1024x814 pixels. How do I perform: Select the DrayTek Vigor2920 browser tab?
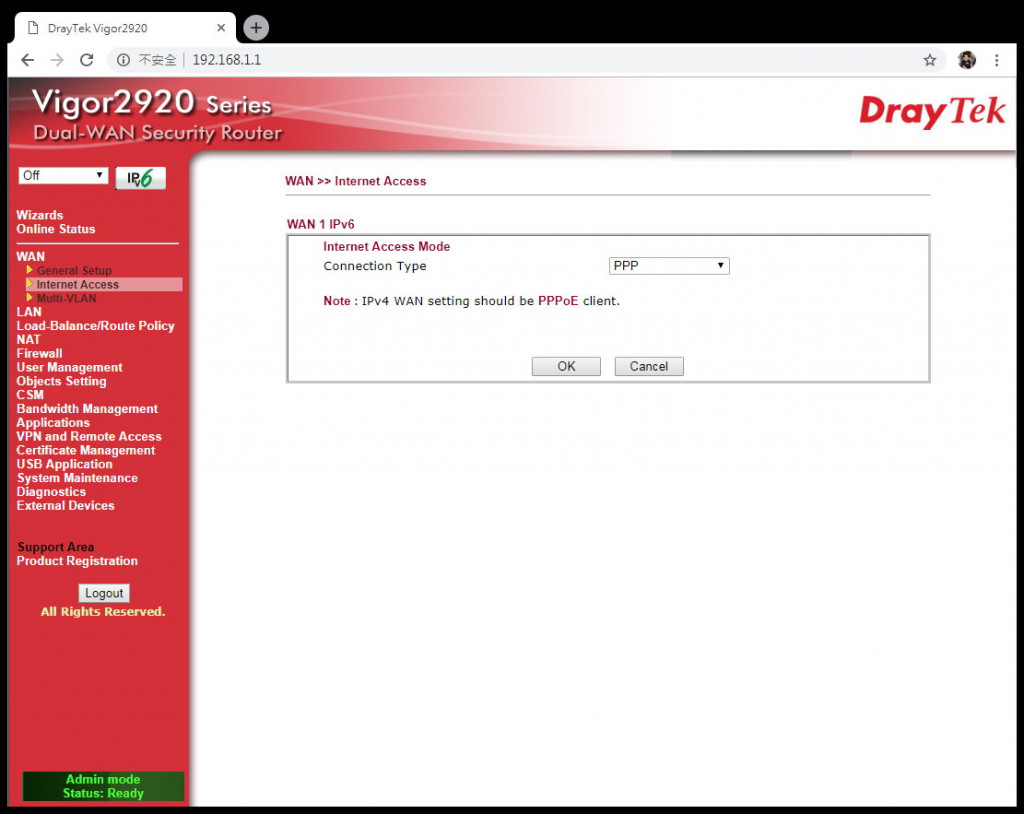pyautogui.click(x=125, y=28)
